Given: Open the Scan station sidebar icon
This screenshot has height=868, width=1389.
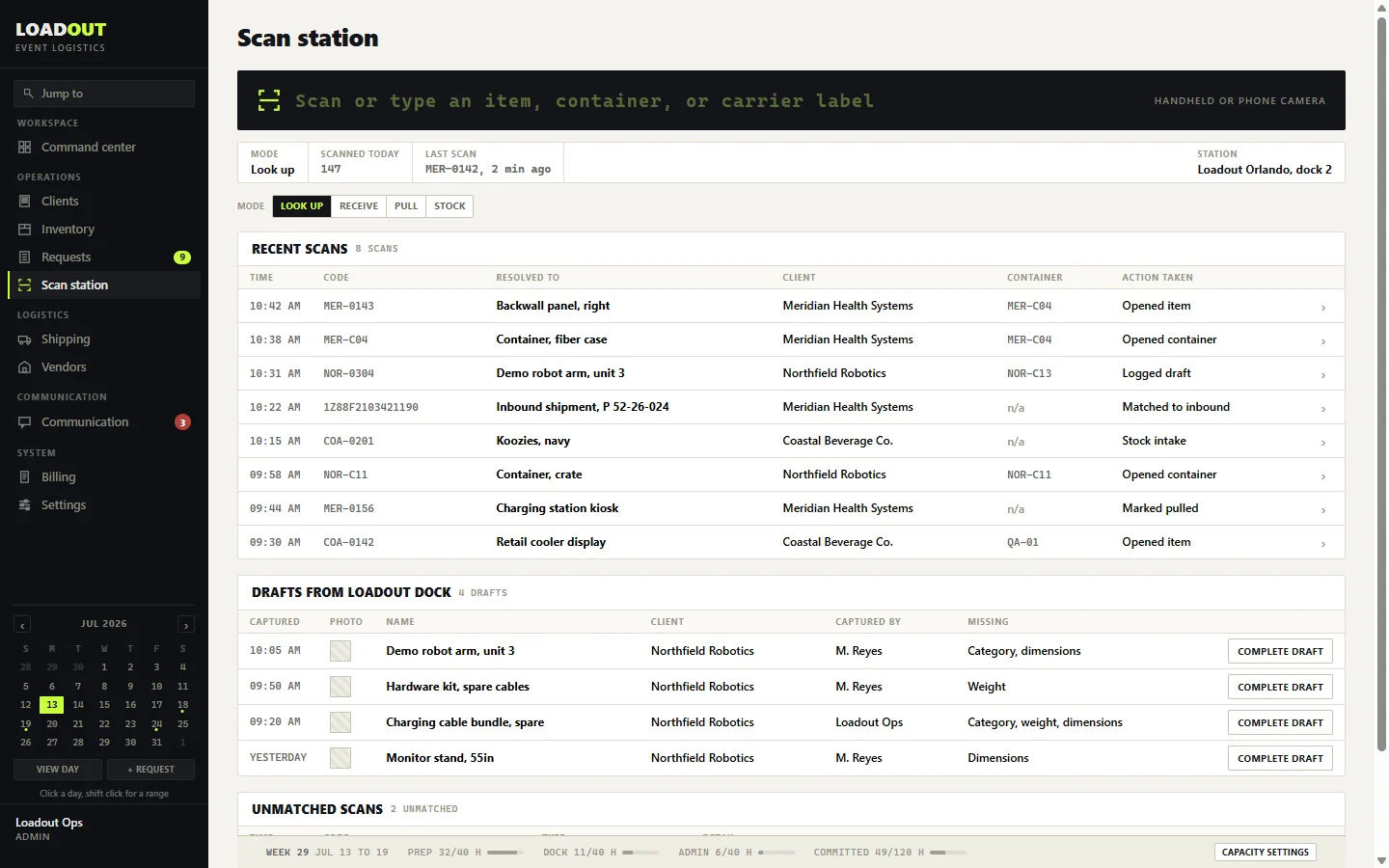Looking at the screenshot, I should [25, 285].
